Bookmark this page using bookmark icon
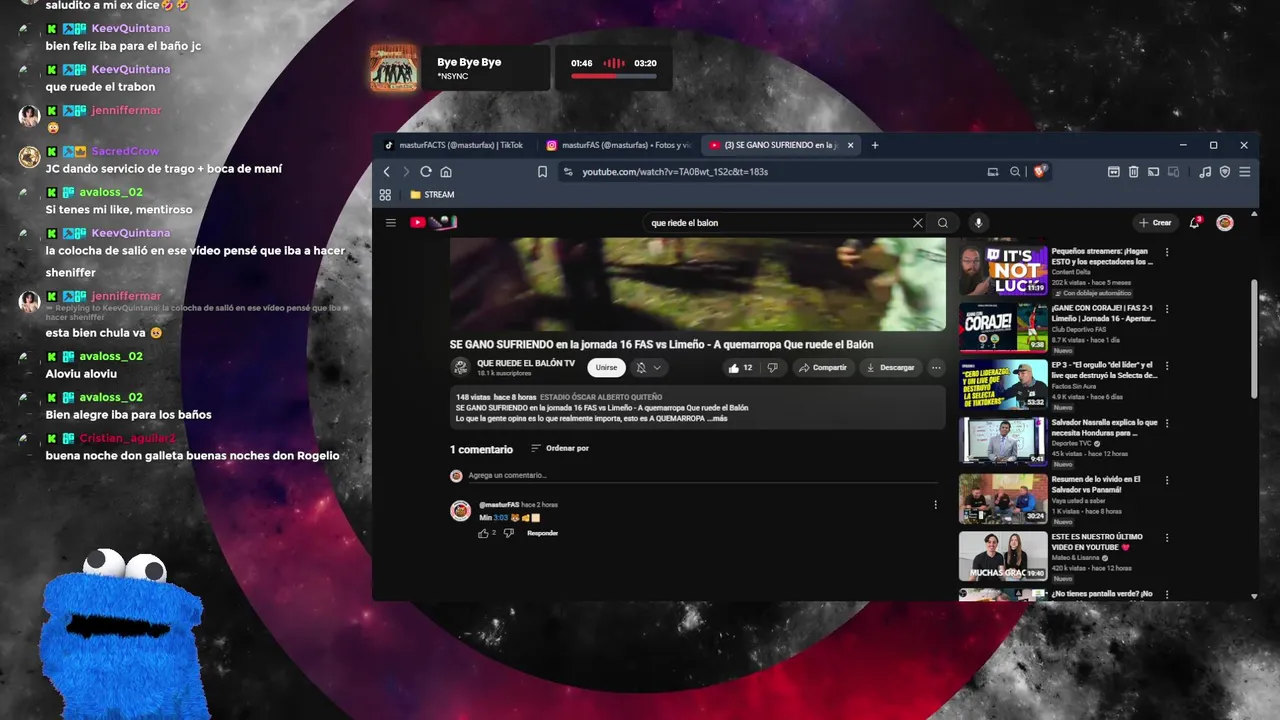1280x720 pixels. pos(542,172)
